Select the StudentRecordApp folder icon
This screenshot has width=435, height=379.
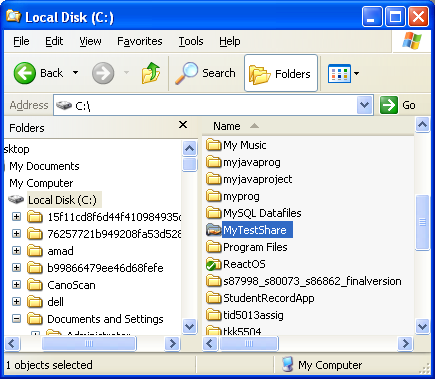click(x=214, y=298)
